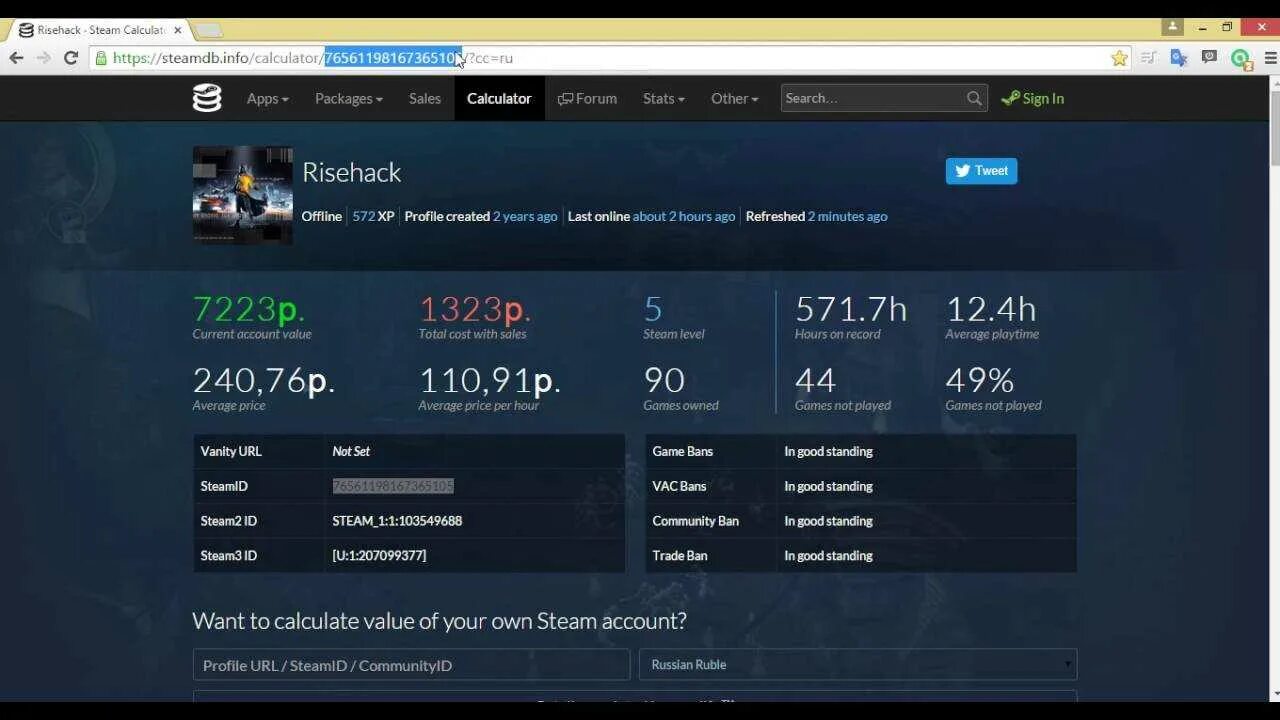The width and height of the screenshot is (1280, 720).
Task: Click the browser back arrow
Action: coord(16,58)
